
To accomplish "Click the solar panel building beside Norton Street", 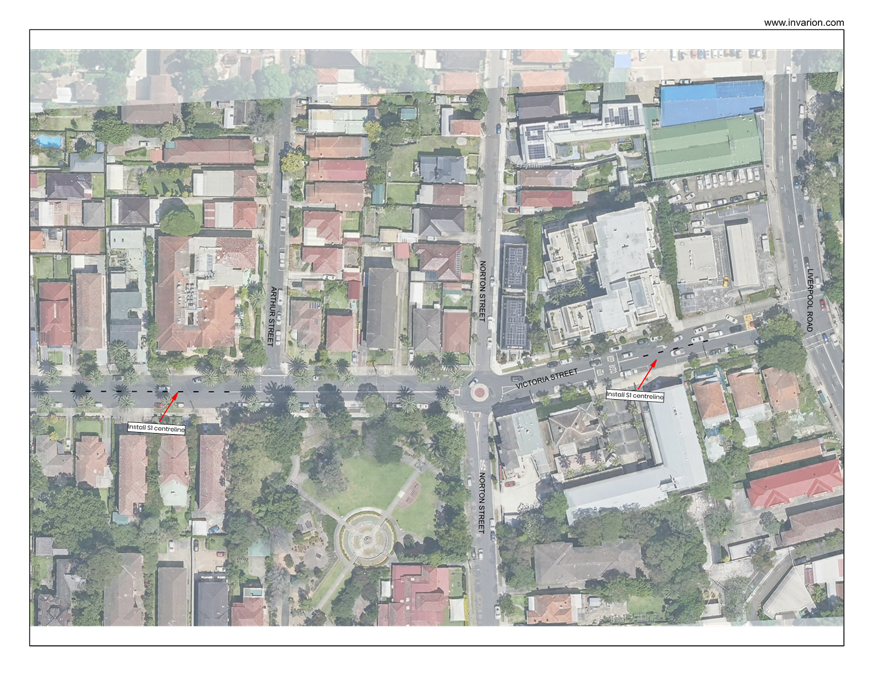I will click(513, 296).
